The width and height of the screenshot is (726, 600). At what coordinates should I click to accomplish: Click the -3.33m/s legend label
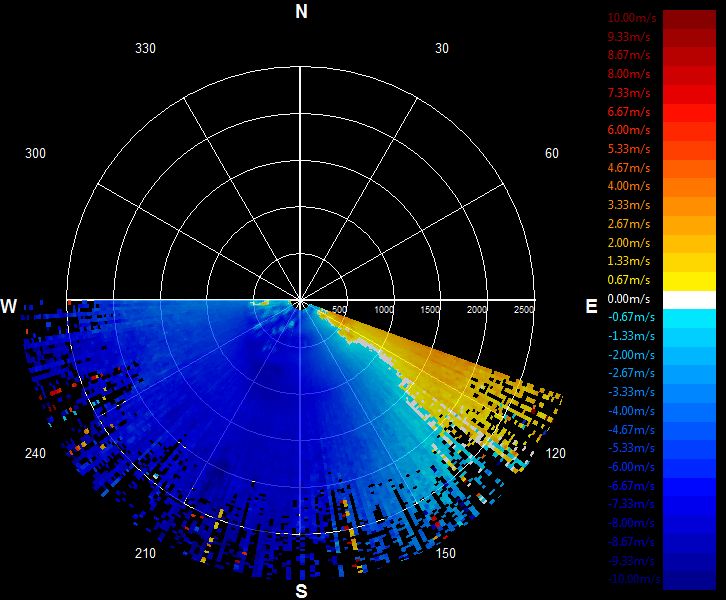click(631, 392)
